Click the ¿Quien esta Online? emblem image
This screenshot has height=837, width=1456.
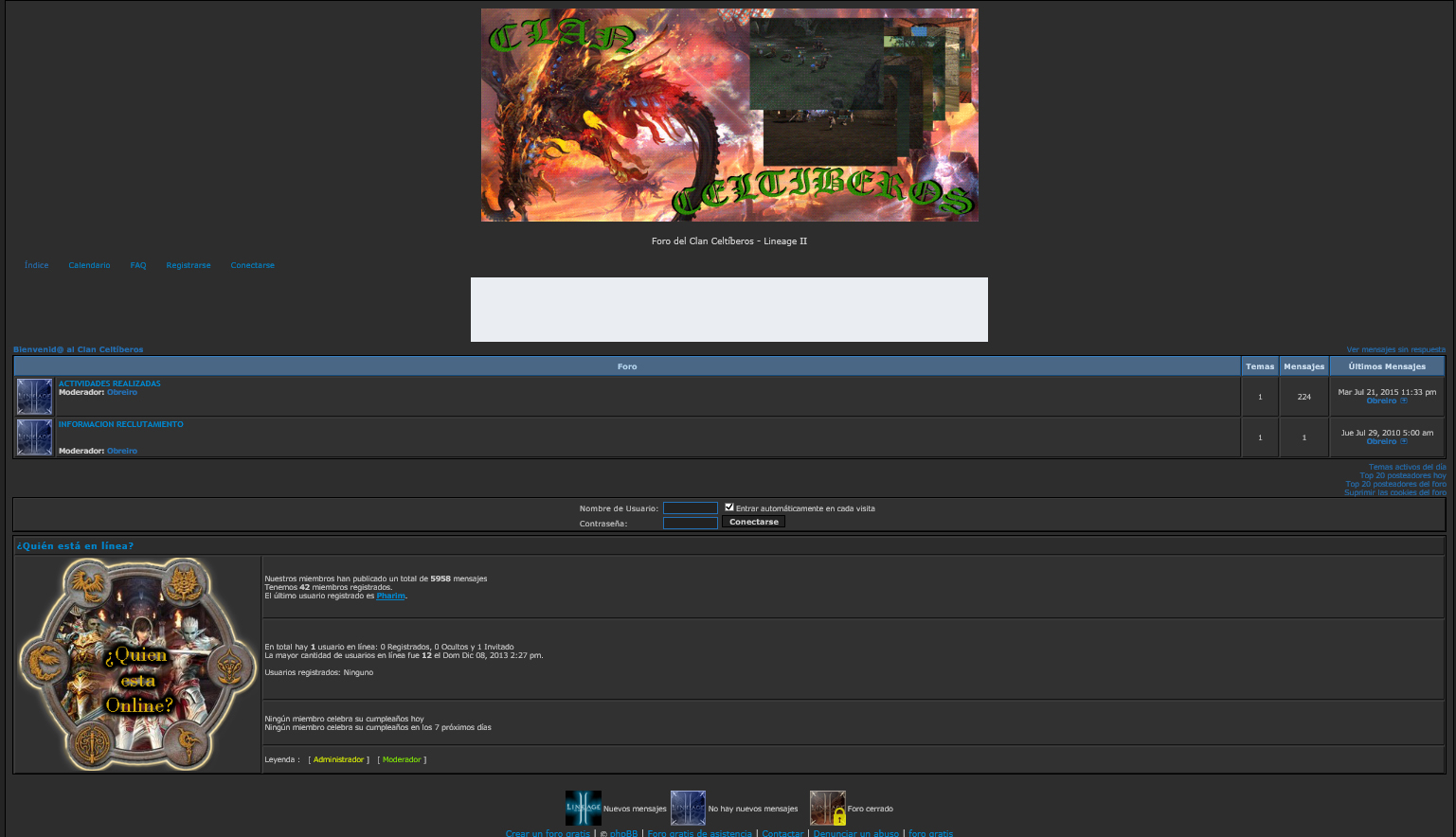[x=137, y=664]
